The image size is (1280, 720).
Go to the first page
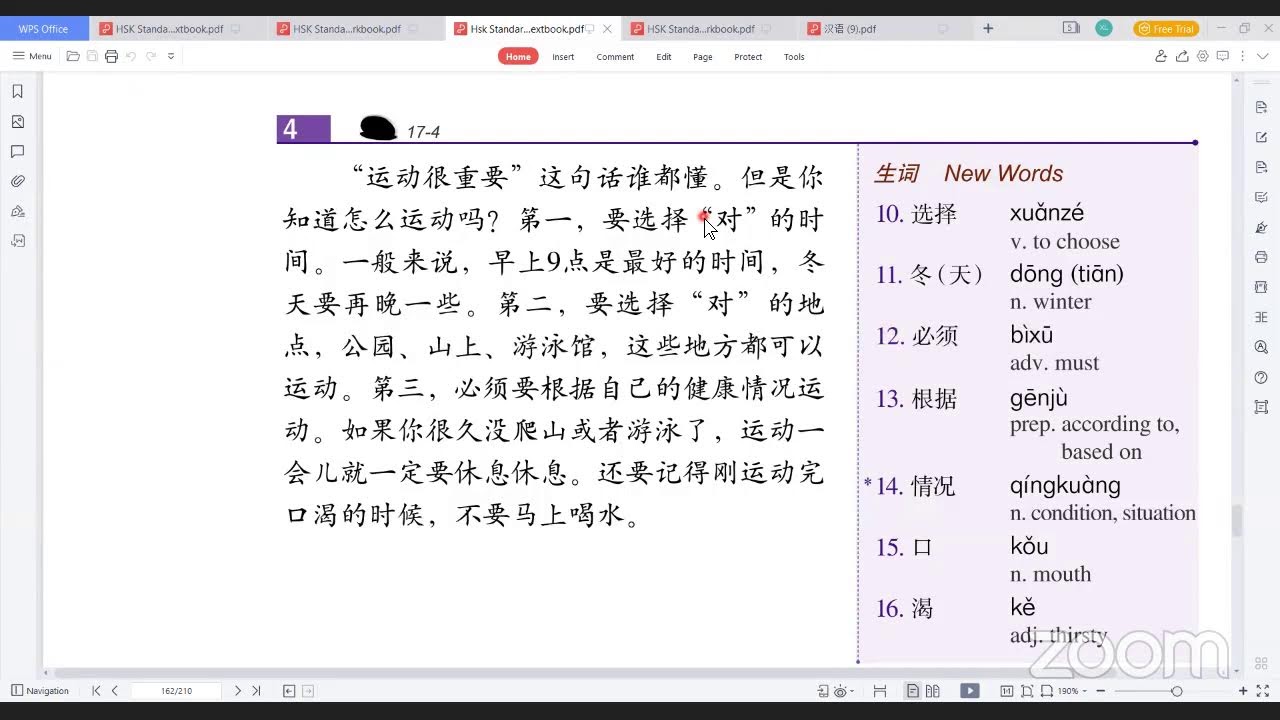(96, 690)
